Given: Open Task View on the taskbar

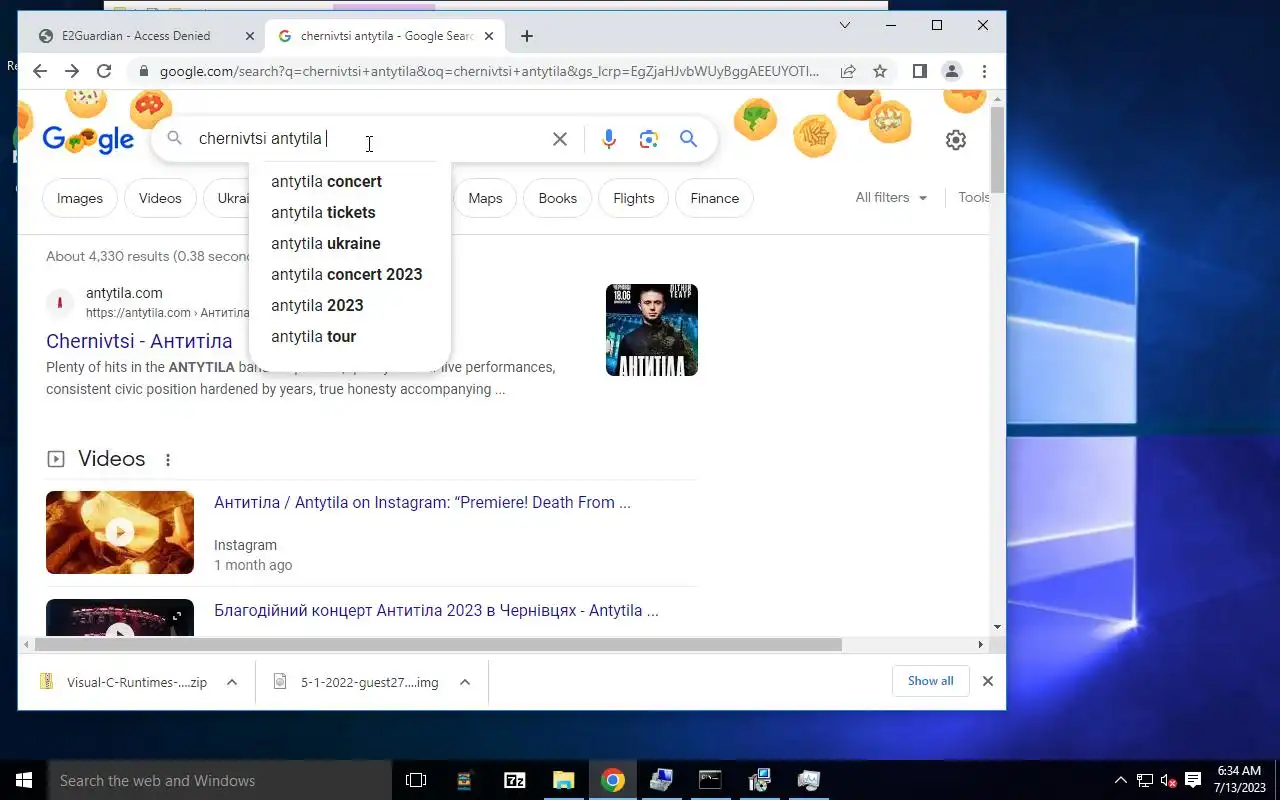Looking at the screenshot, I should pos(416,780).
